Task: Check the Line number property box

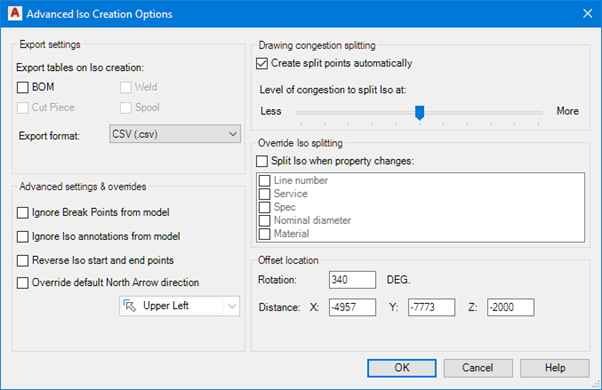Action: 265,180
